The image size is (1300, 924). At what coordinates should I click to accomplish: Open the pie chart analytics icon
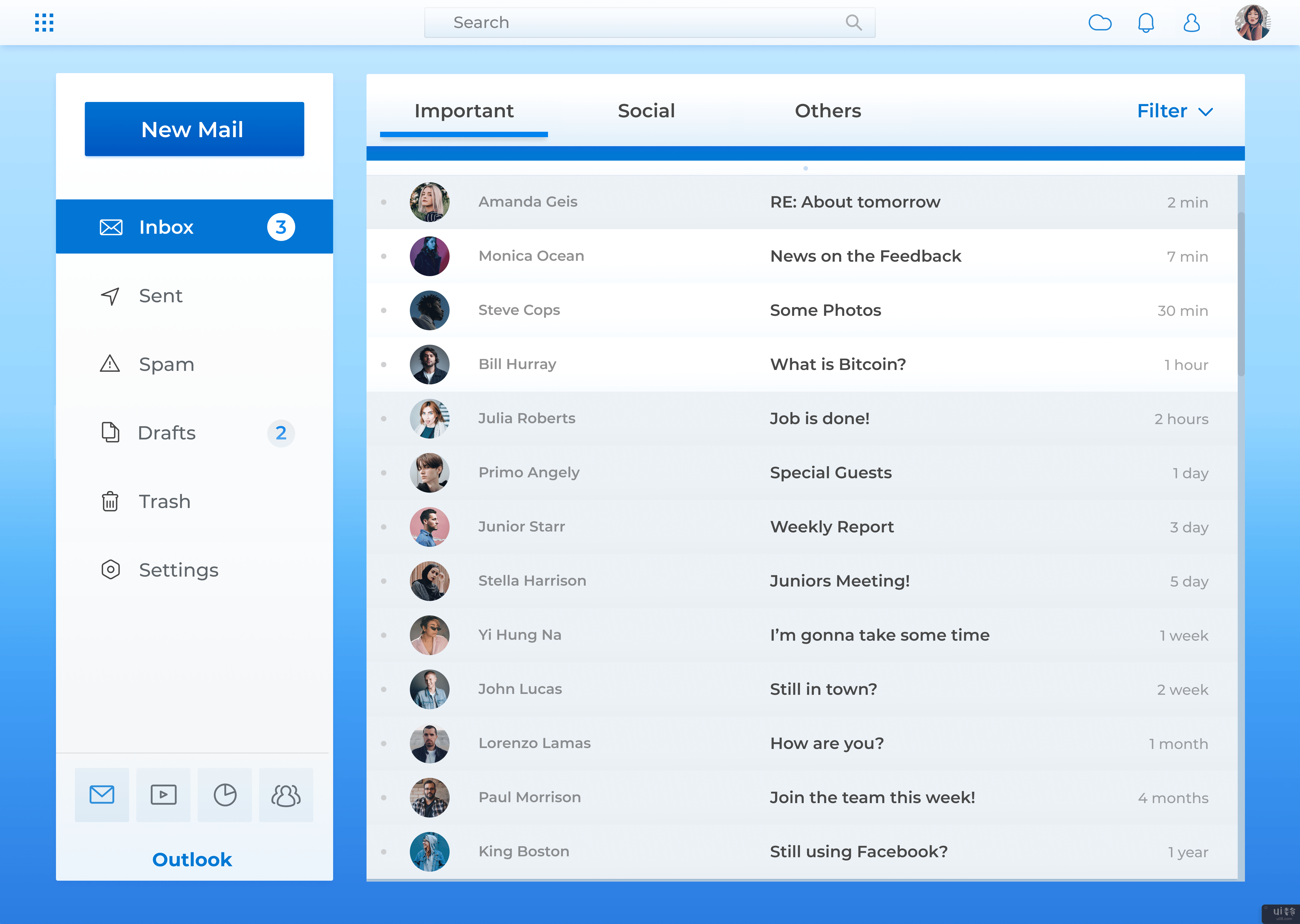(225, 794)
